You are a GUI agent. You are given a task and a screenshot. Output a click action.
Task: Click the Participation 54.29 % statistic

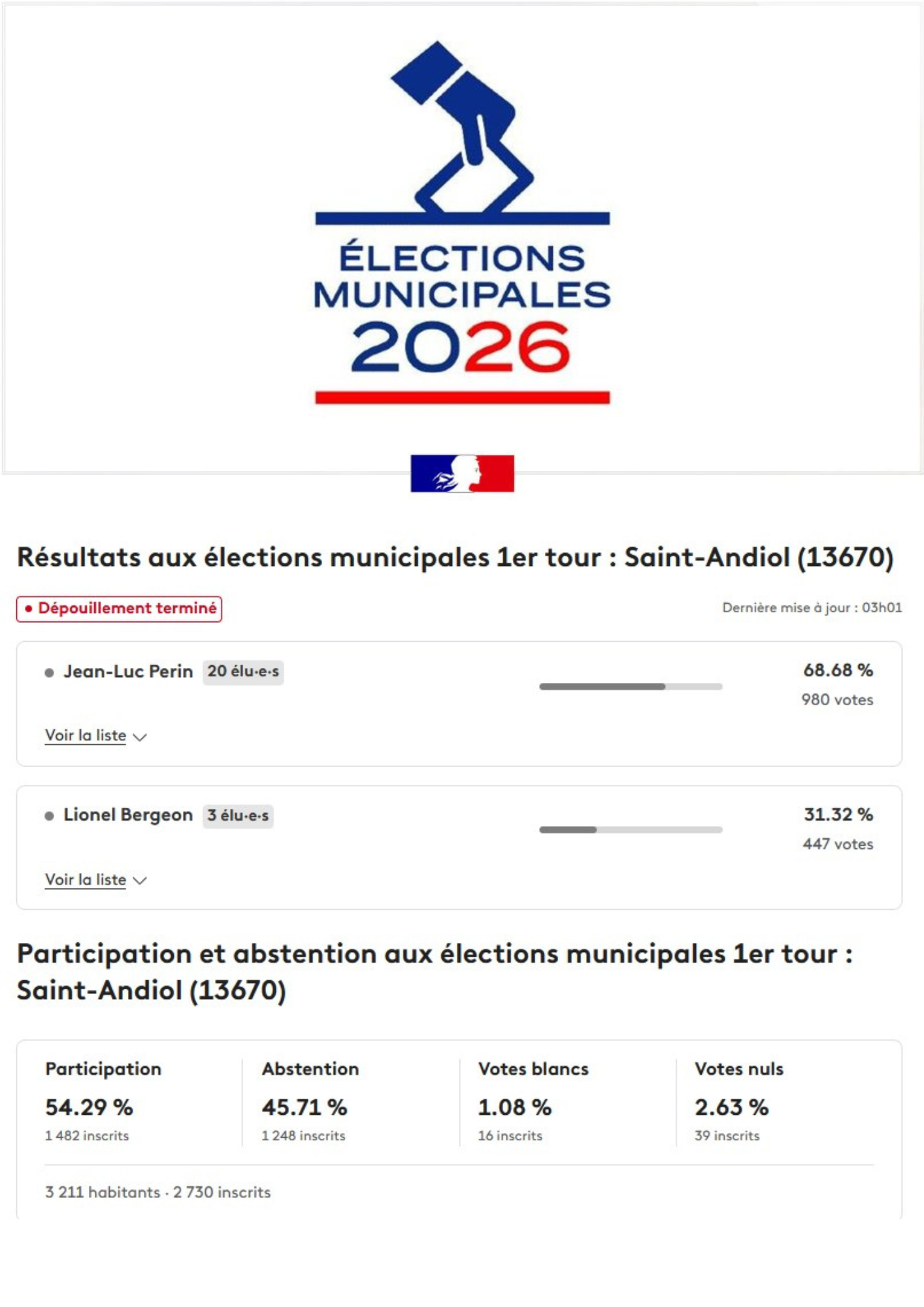tap(90, 1107)
